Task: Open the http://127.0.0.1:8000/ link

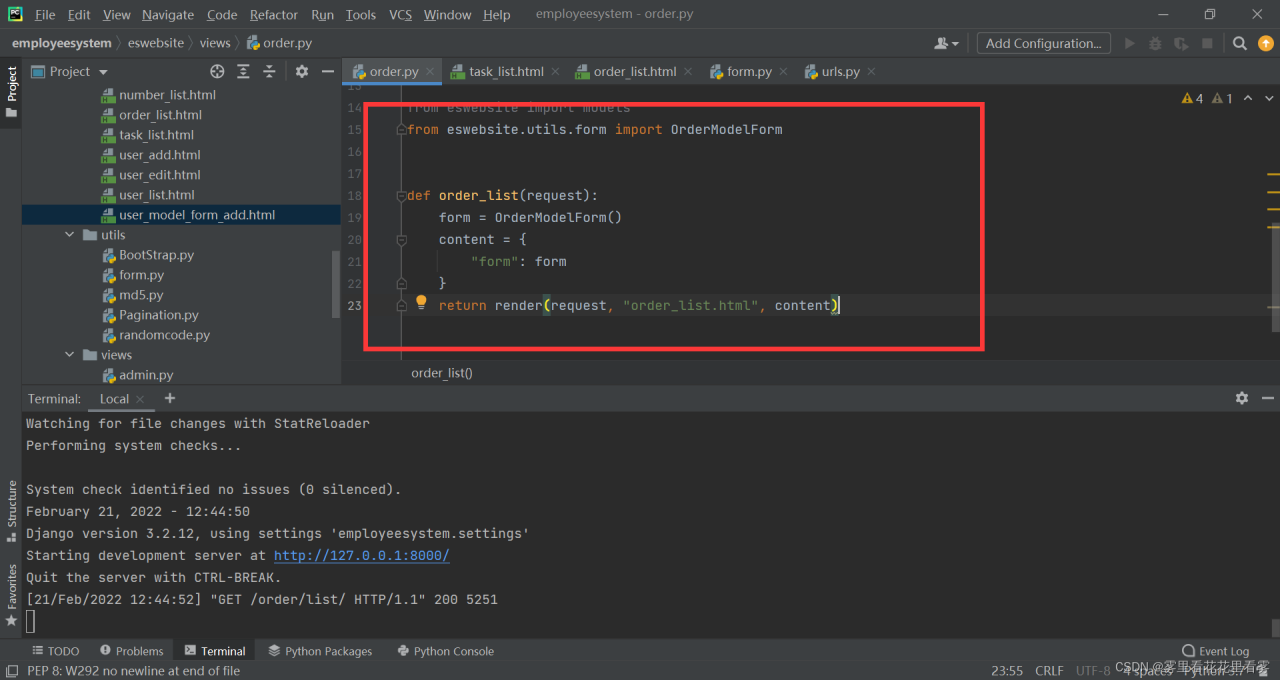Action: (361, 555)
